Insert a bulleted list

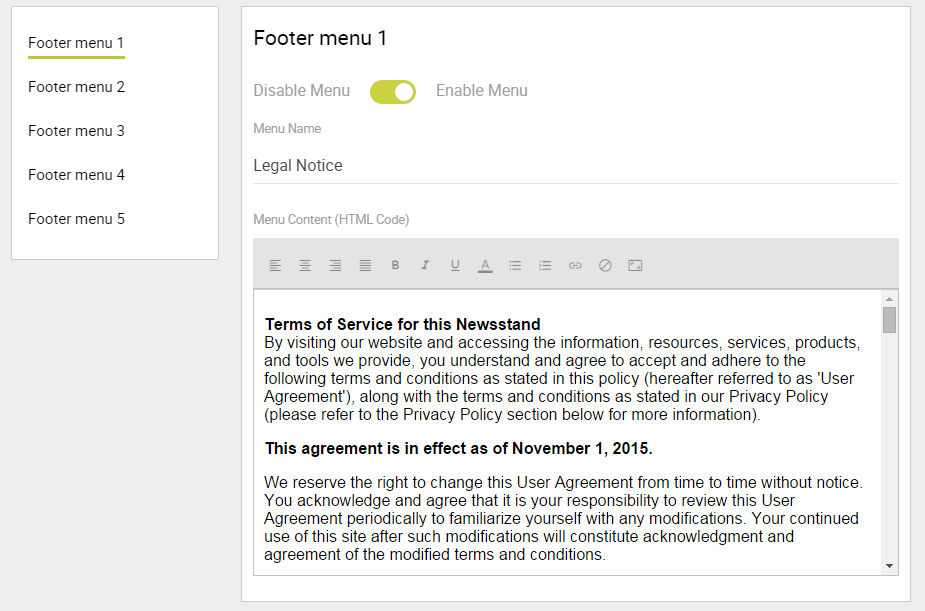(515, 265)
